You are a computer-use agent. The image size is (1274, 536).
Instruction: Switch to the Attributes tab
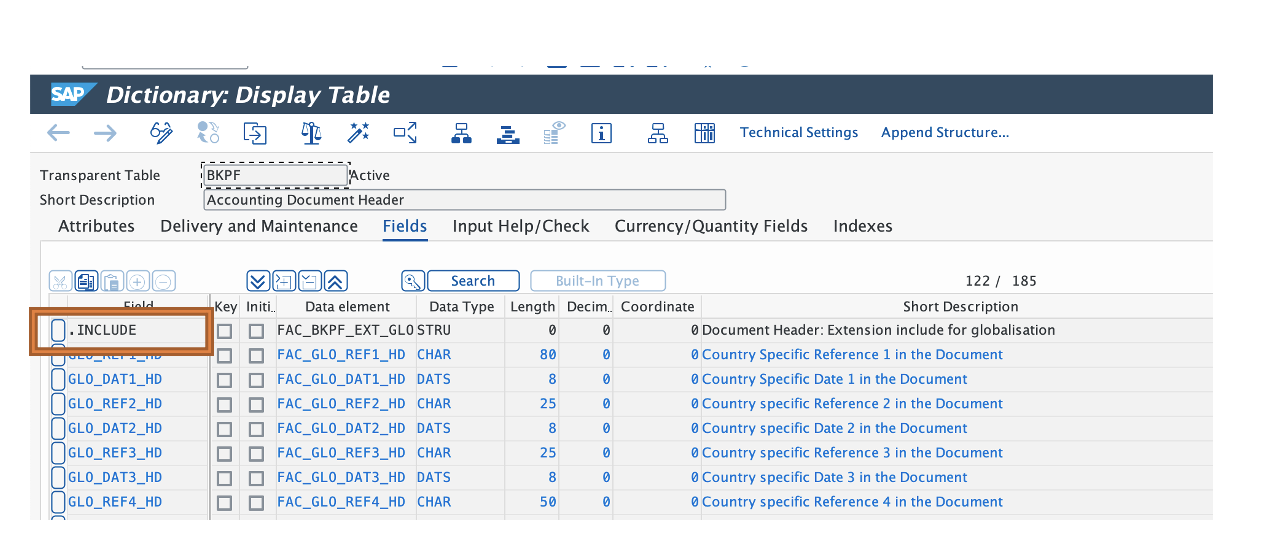click(96, 226)
